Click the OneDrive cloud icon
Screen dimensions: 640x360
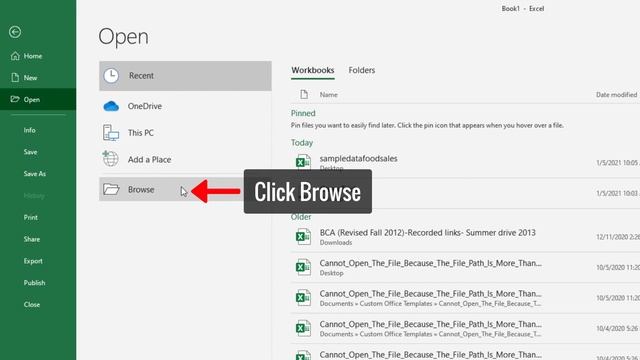pyautogui.click(x=111, y=106)
